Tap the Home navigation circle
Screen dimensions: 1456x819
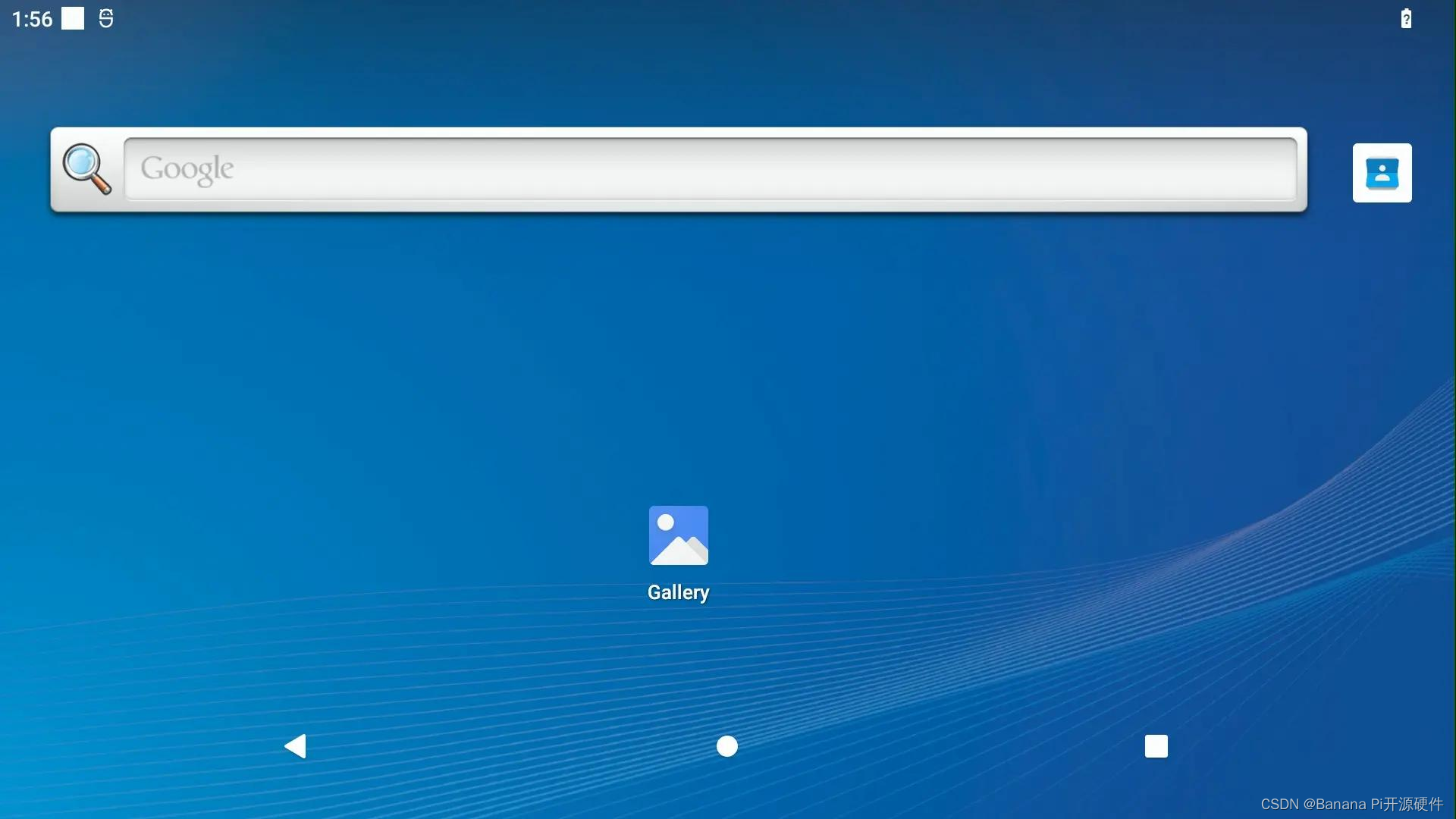(726, 746)
